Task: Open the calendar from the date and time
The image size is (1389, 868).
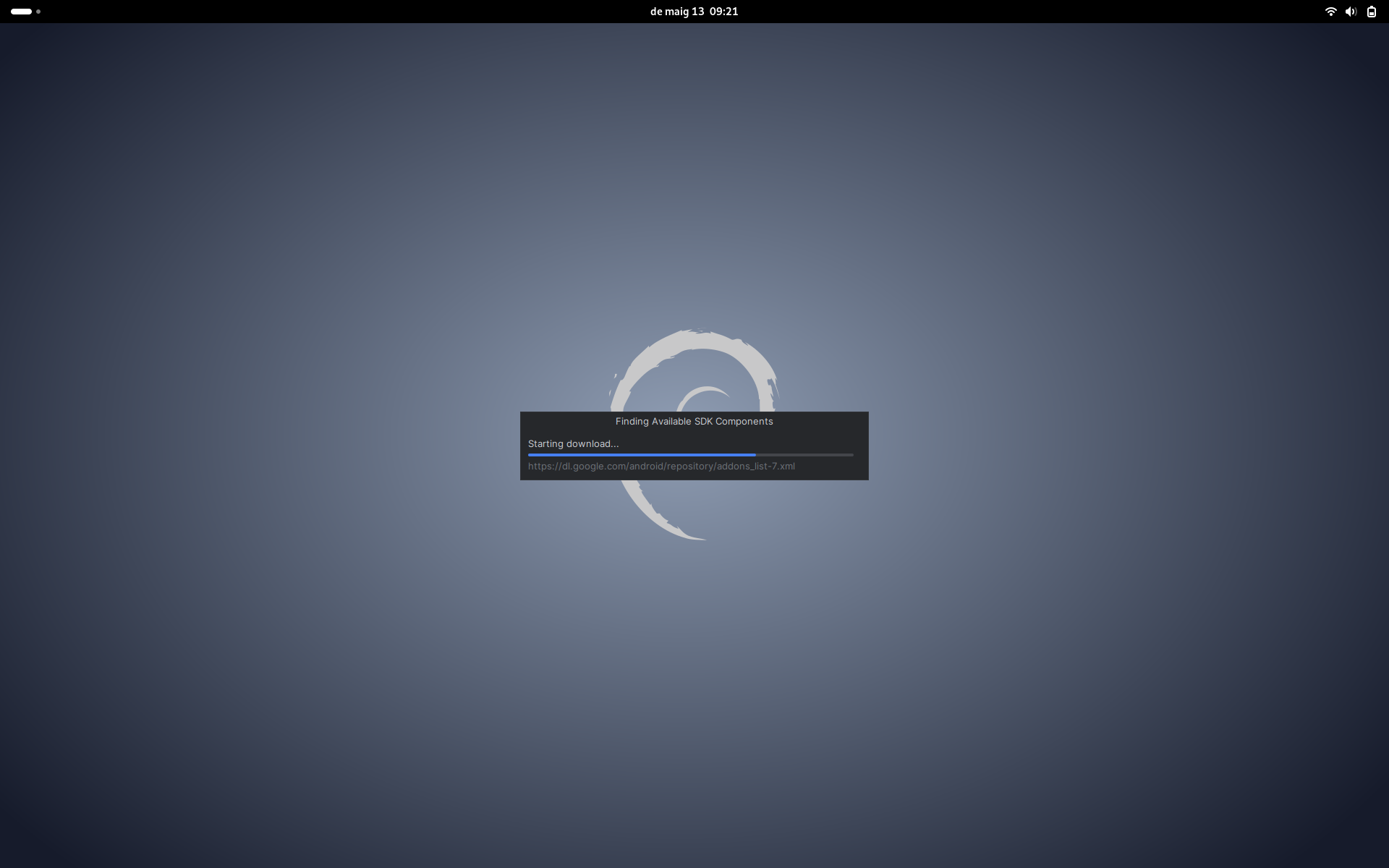Action: [694, 12]
